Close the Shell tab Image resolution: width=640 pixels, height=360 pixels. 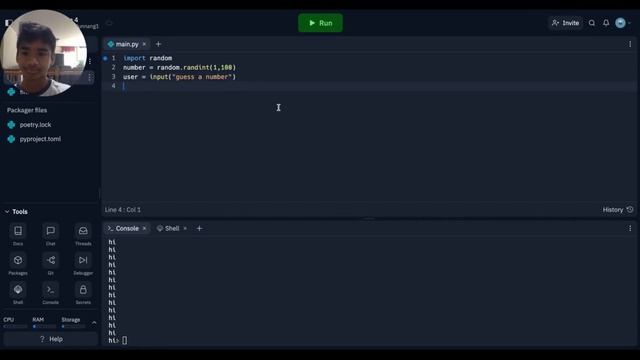pyautogui.click(x=185, y=228)
